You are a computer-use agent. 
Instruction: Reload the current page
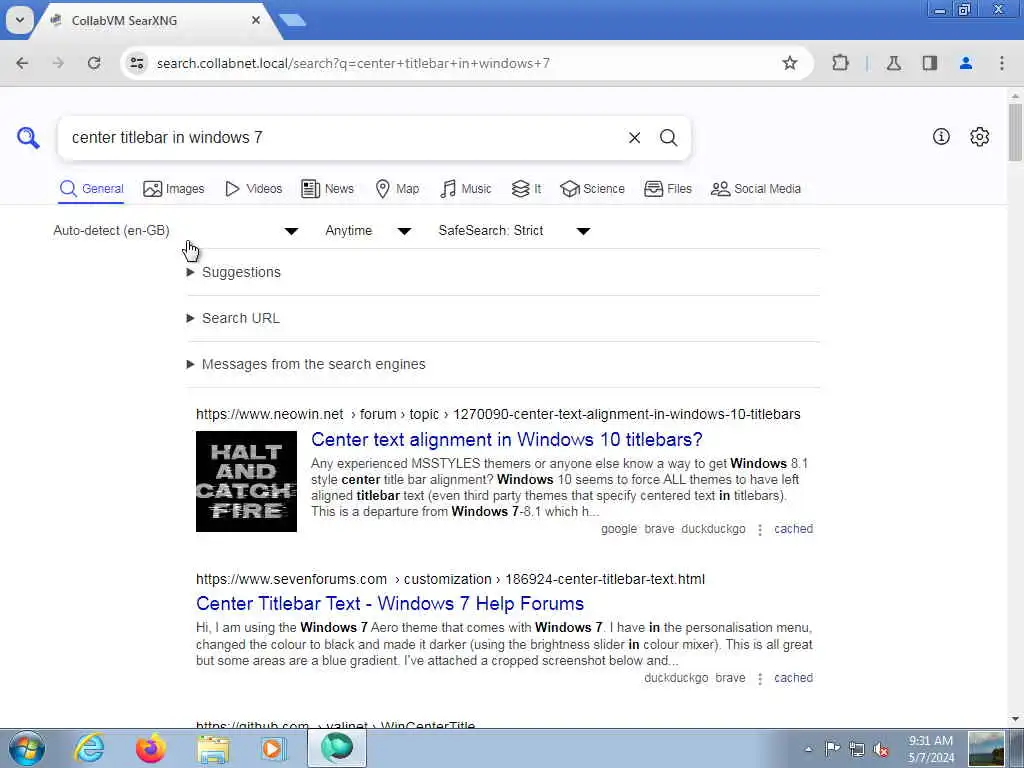coord(94,63)
